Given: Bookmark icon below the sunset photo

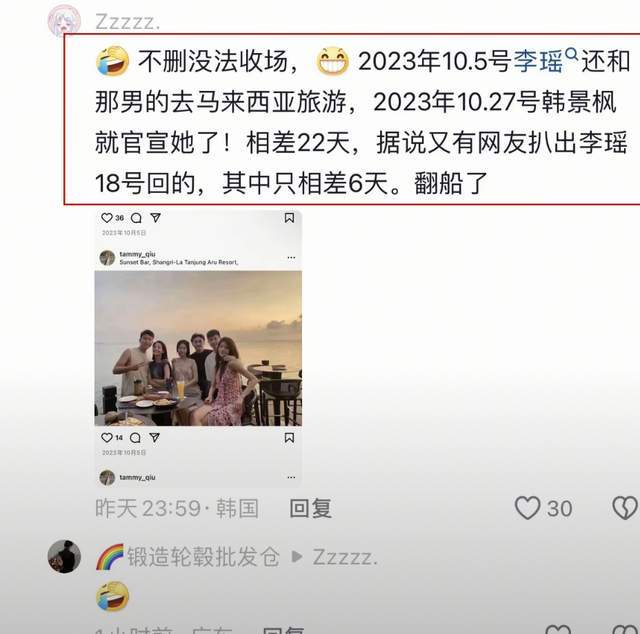Looking at the screenshot, I should click(x=289, y=438).
